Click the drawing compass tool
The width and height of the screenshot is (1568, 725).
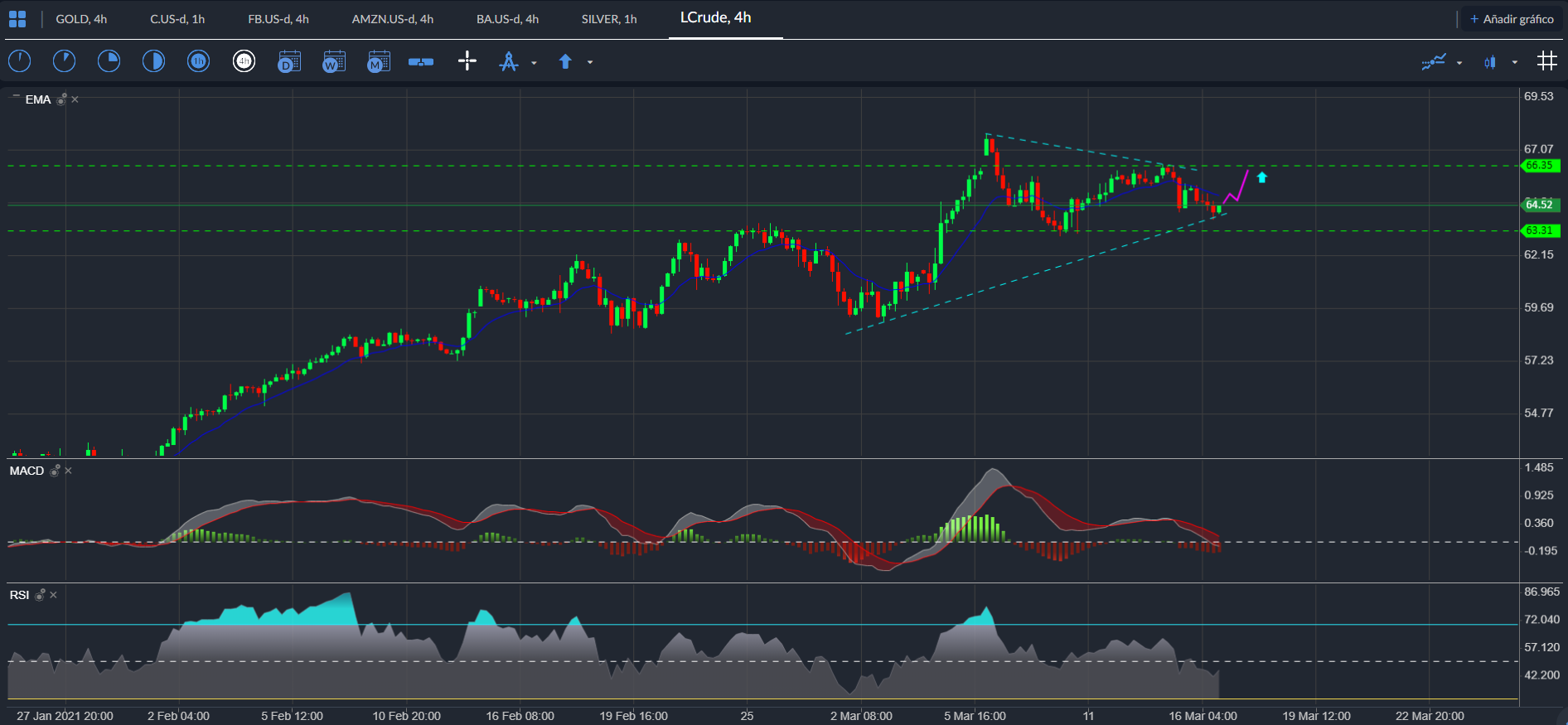coord(508,61)
